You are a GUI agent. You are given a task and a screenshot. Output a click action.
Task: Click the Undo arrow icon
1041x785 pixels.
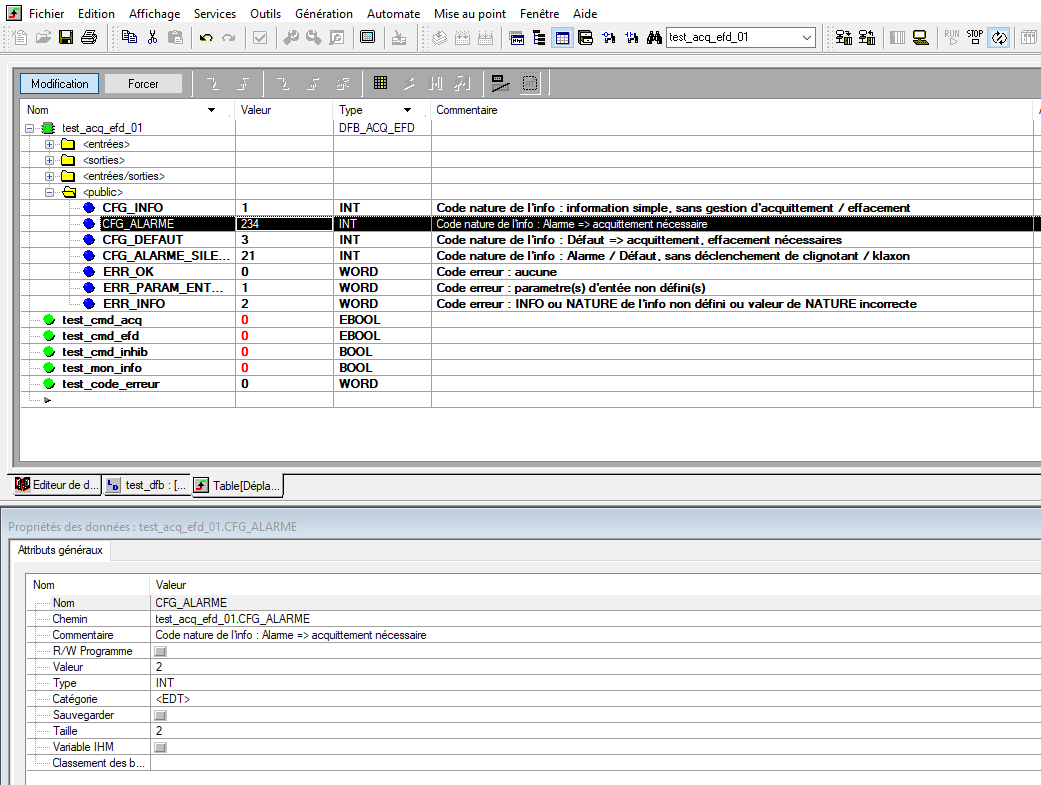206,38
